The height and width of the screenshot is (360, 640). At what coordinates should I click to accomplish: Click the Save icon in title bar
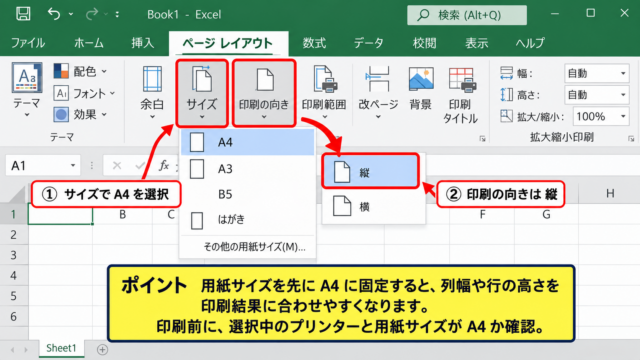[x=23, y=14]
